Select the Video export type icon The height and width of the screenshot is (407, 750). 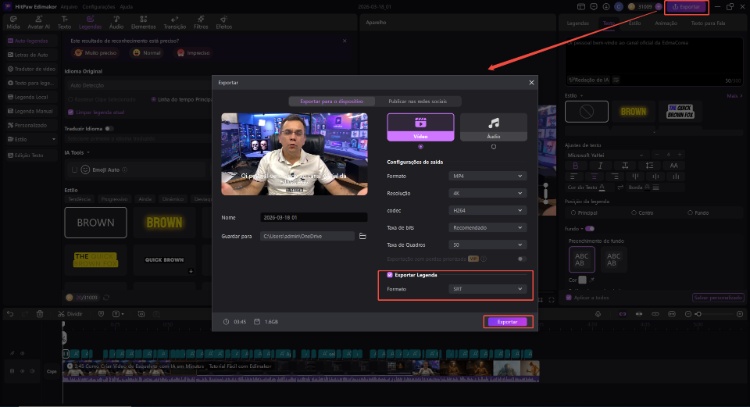pos(420,124)
